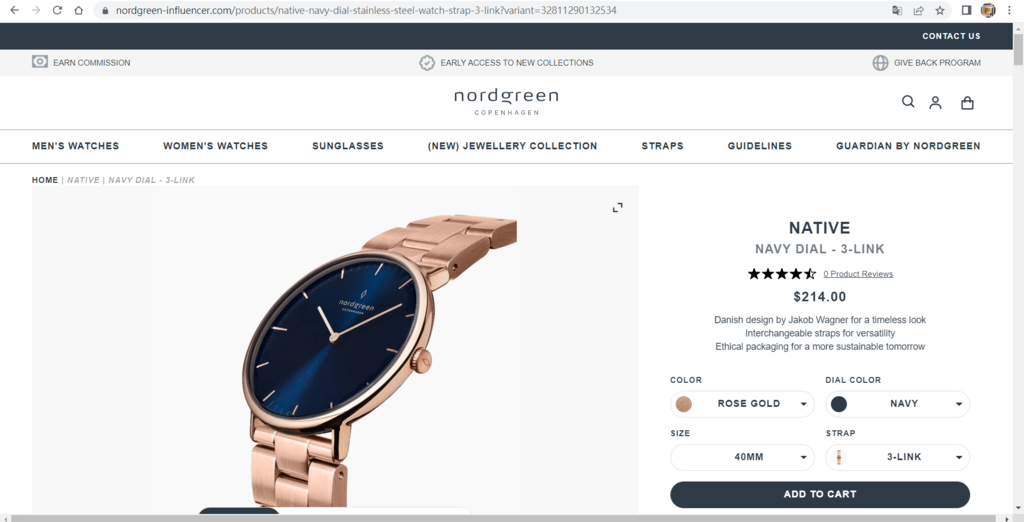
Task: Bookmark page with star icon
Action: (940, 10)
